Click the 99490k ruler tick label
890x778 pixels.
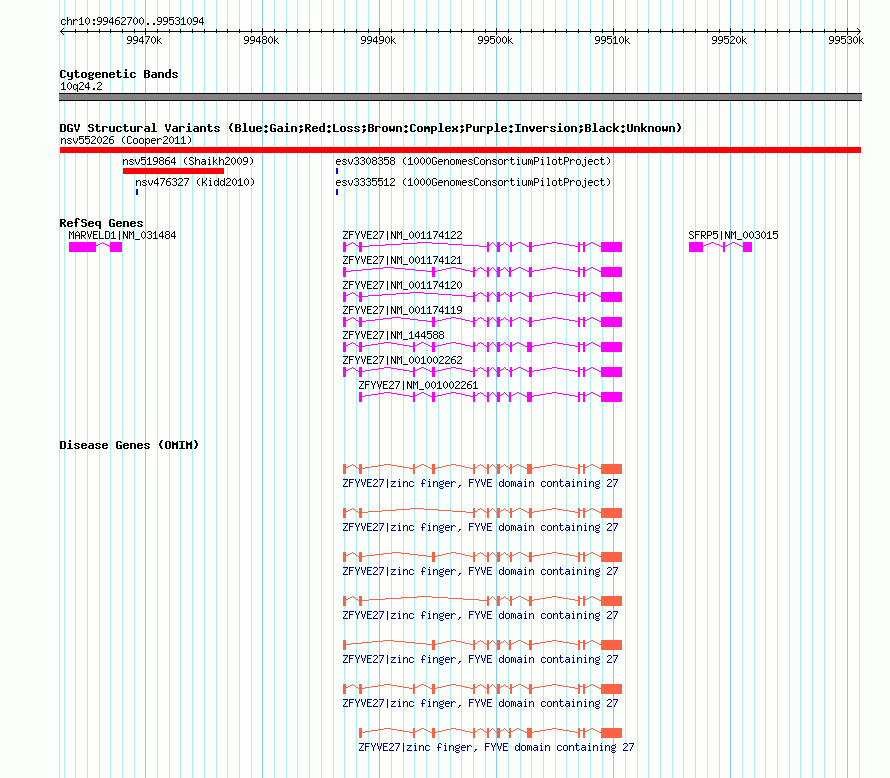point(378,40)
